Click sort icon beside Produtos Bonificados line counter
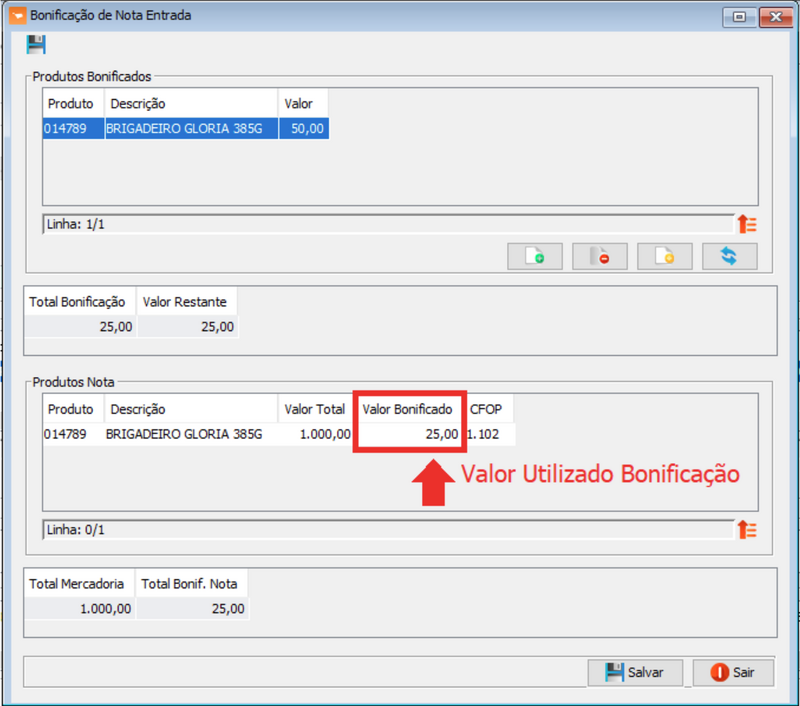 click(747, 224)
